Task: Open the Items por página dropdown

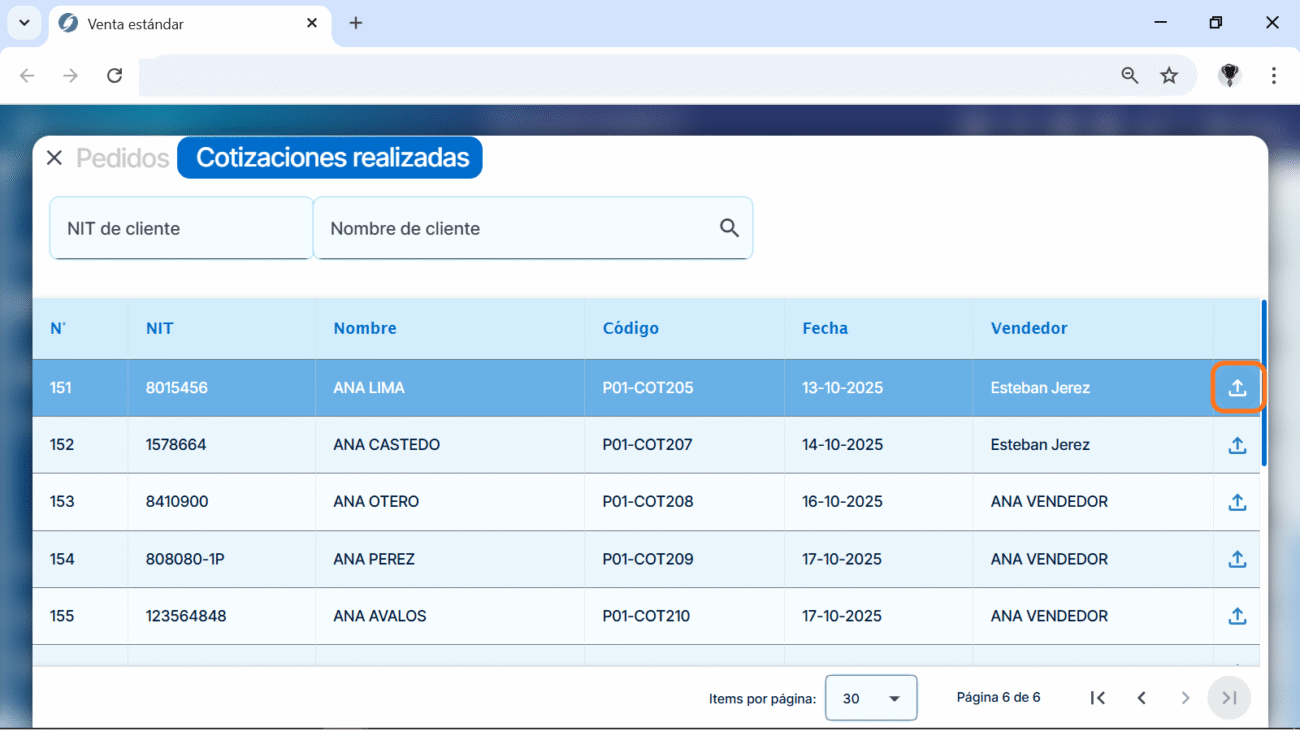Action: coord(870,698)
